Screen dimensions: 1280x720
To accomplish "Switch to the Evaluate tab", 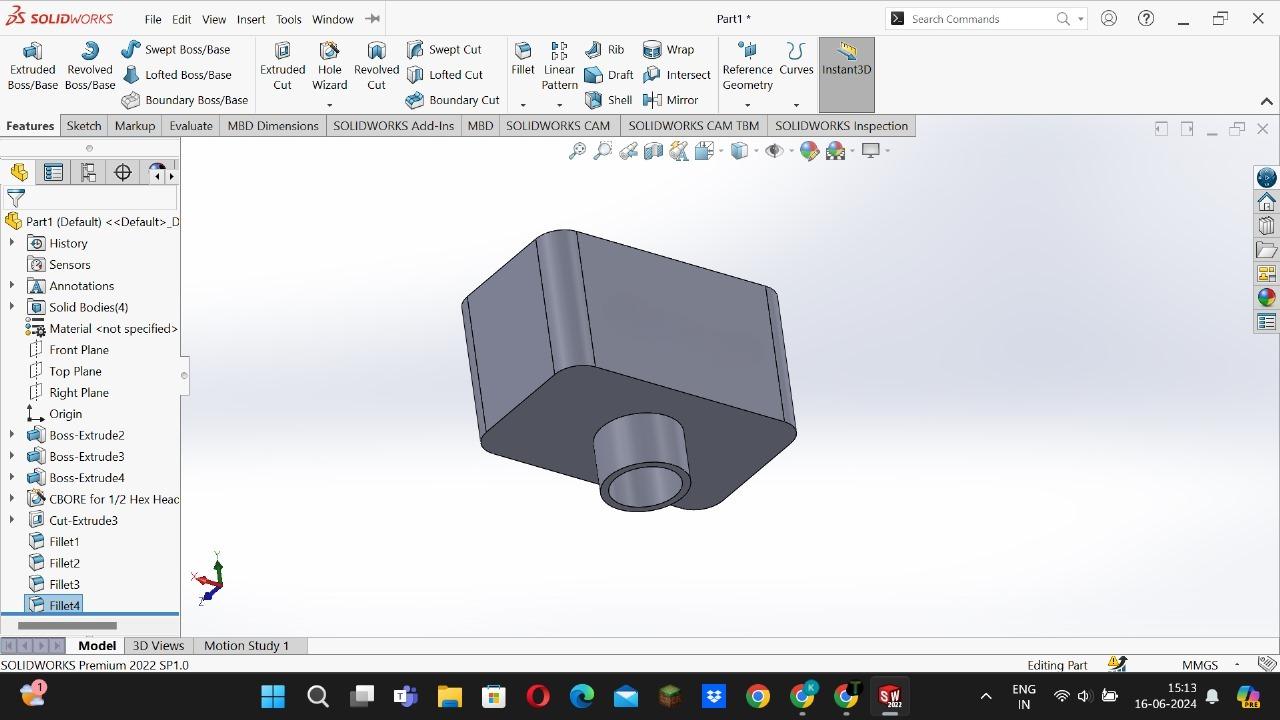I will coord(191,126).
